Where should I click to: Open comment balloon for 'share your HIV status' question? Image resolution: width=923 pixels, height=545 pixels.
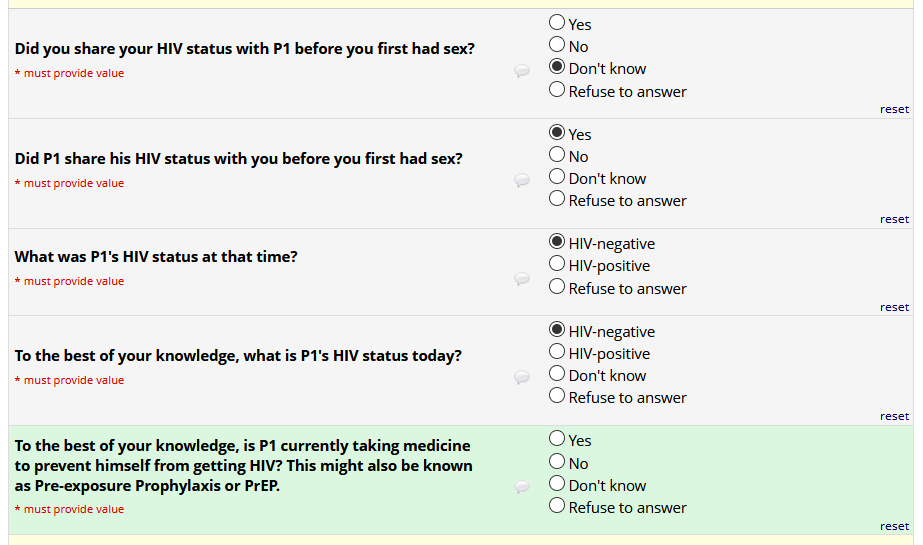coord(521,71)
